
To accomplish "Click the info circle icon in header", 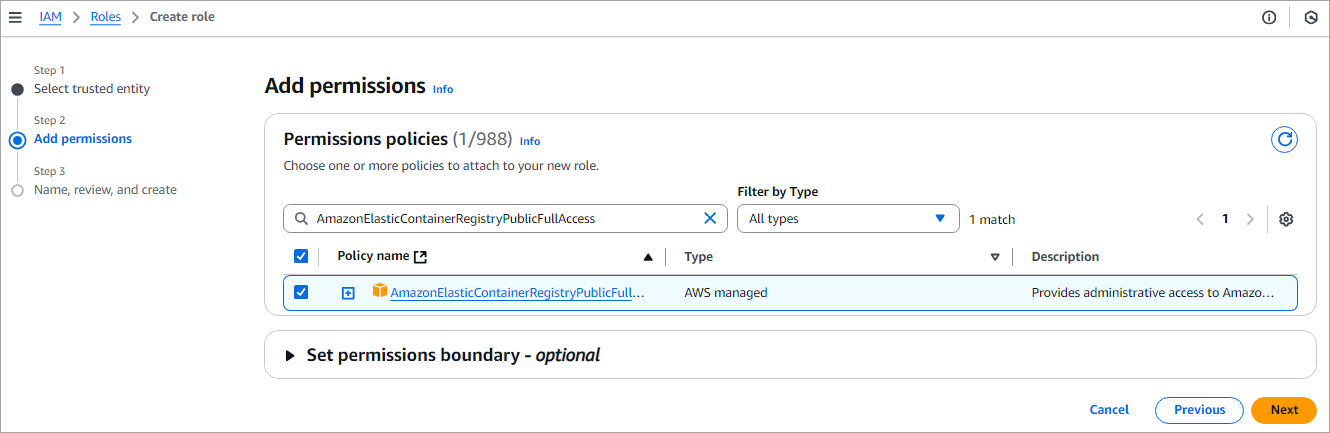I will [1269, 17].
